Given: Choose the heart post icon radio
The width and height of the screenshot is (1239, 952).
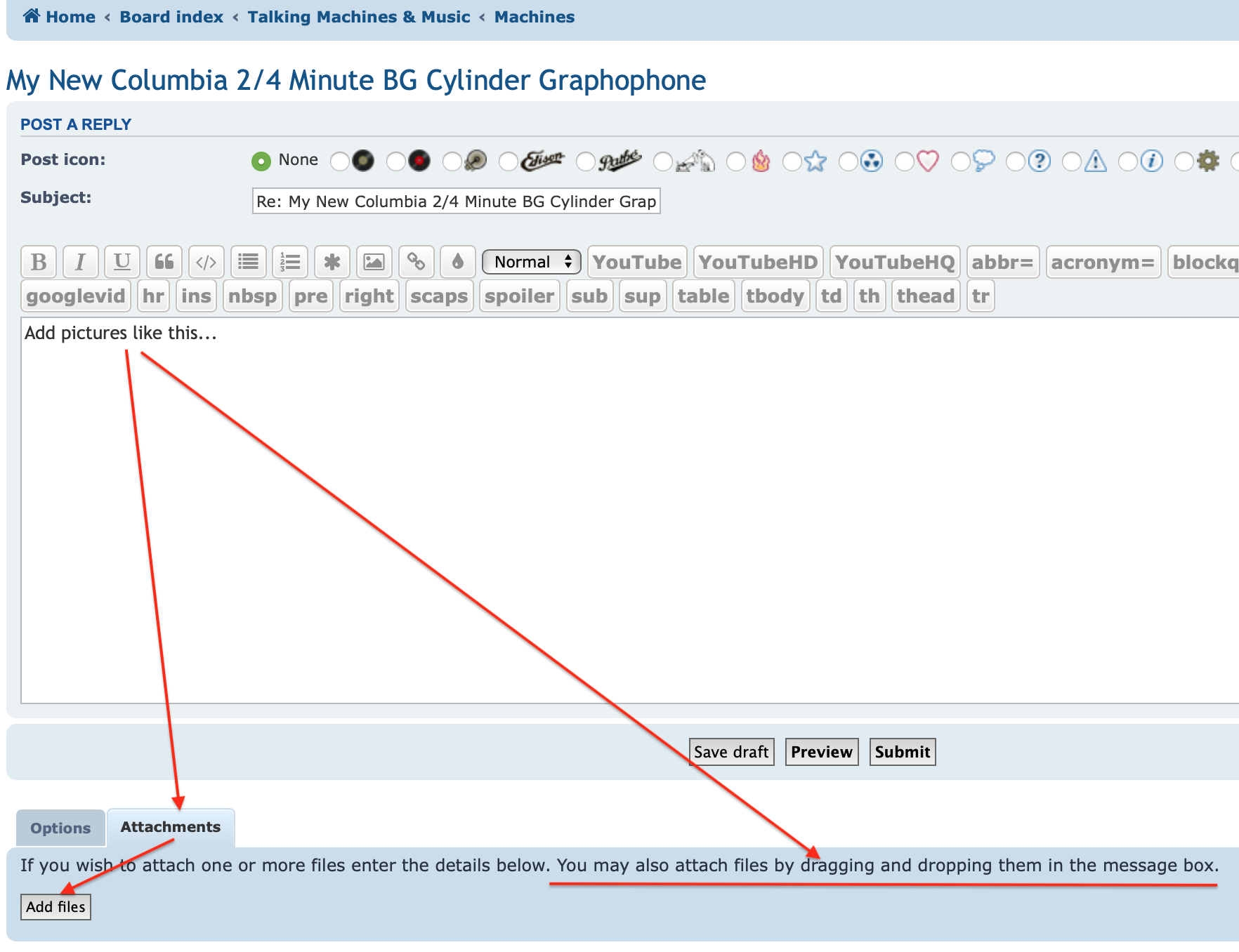Looking at the screenshot, I should coord(905,161).
